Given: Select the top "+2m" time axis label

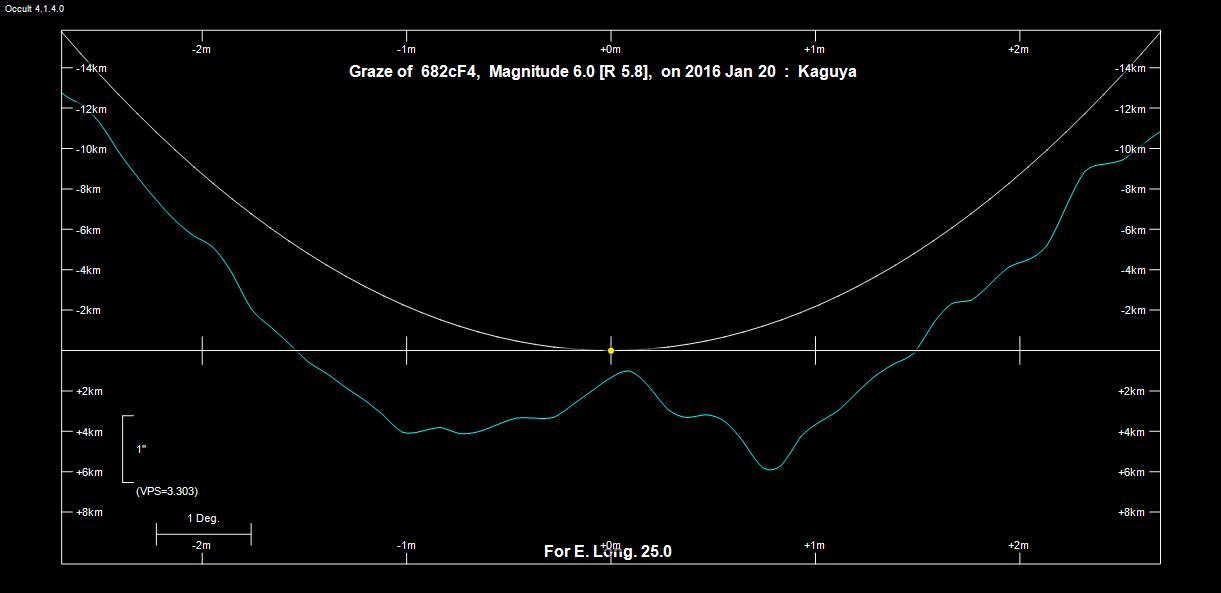Looking at the screenshot, I should pyautogui.click(x=1018, y=49).
